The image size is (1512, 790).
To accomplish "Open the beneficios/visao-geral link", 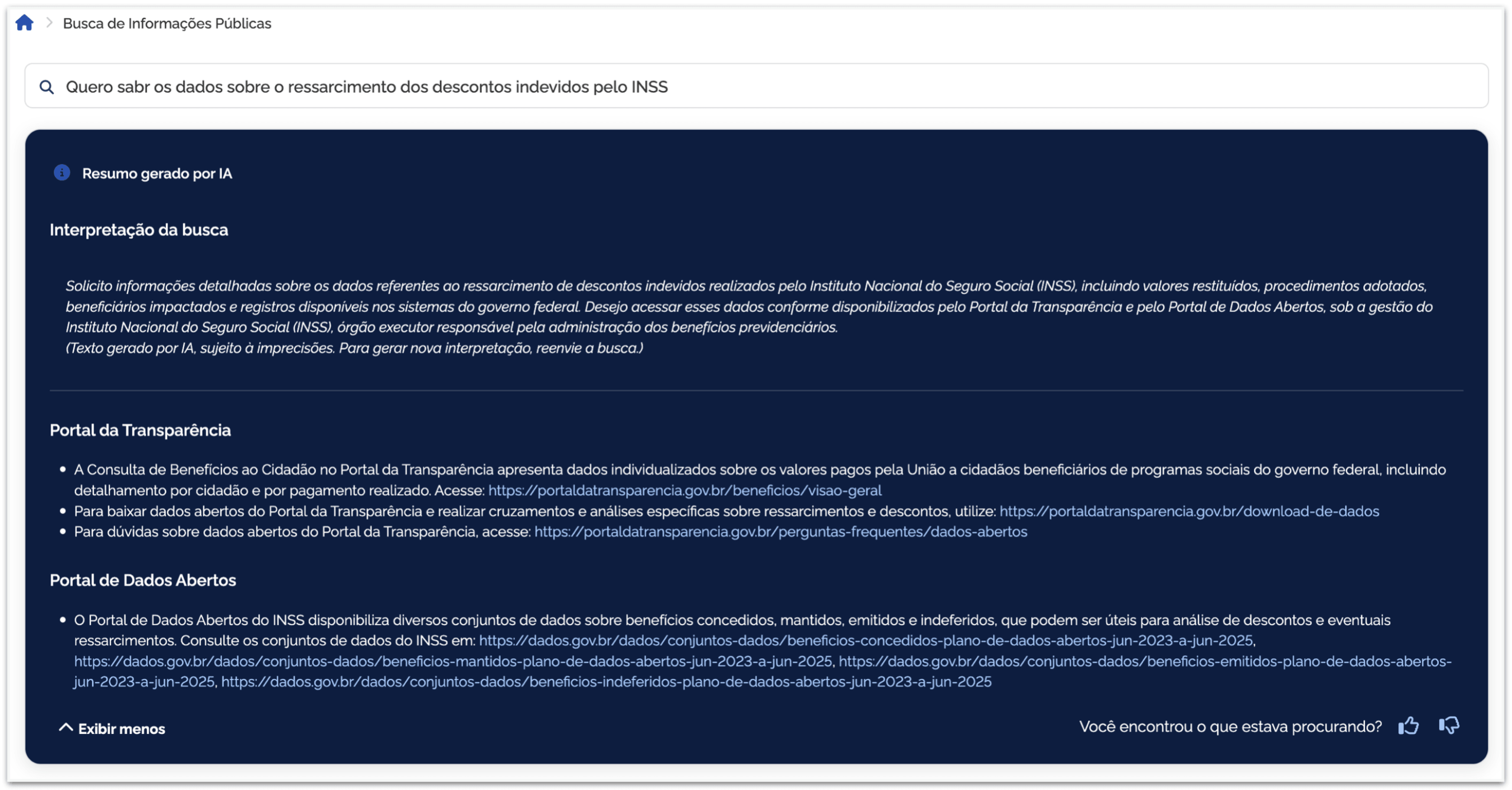I will (685, 490).
